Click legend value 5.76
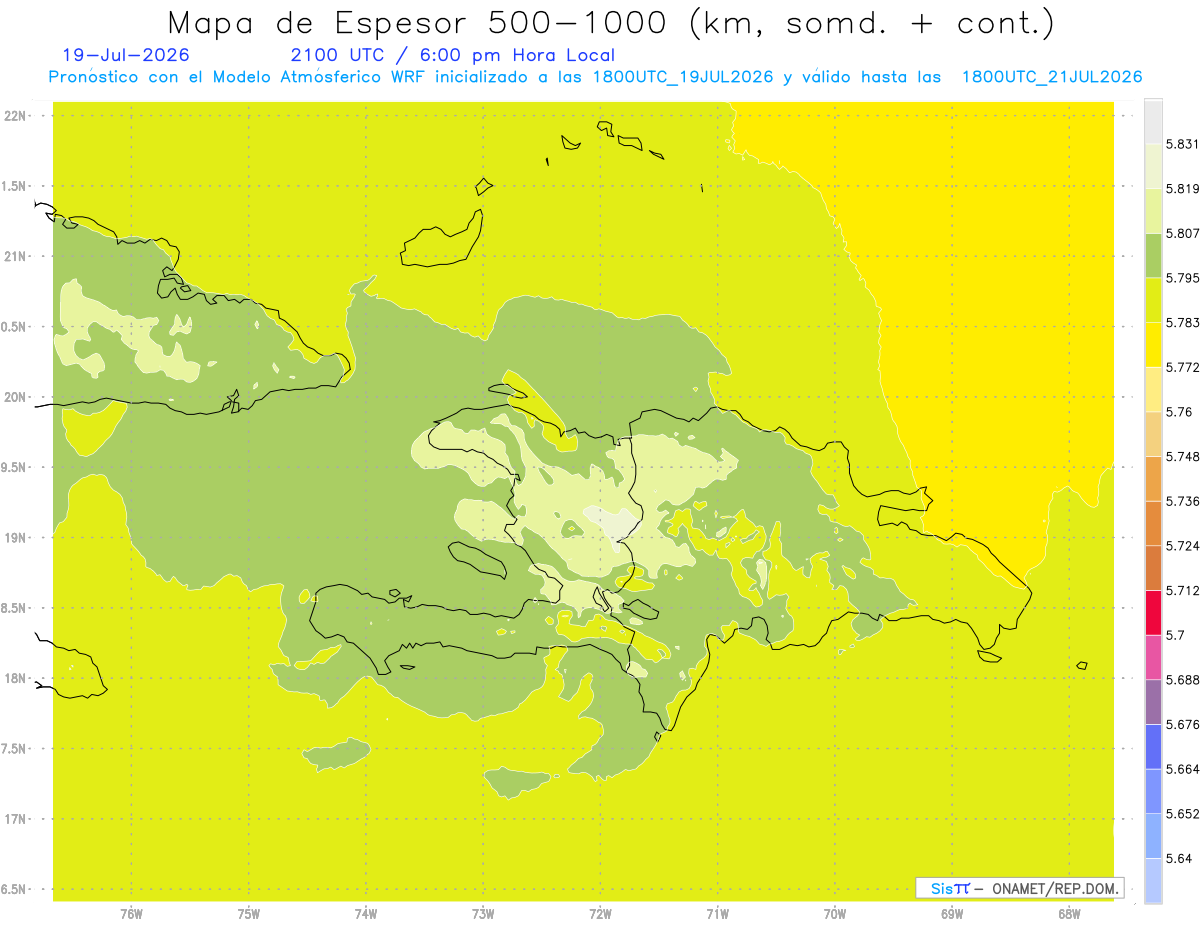 [x=1179, y=412]
